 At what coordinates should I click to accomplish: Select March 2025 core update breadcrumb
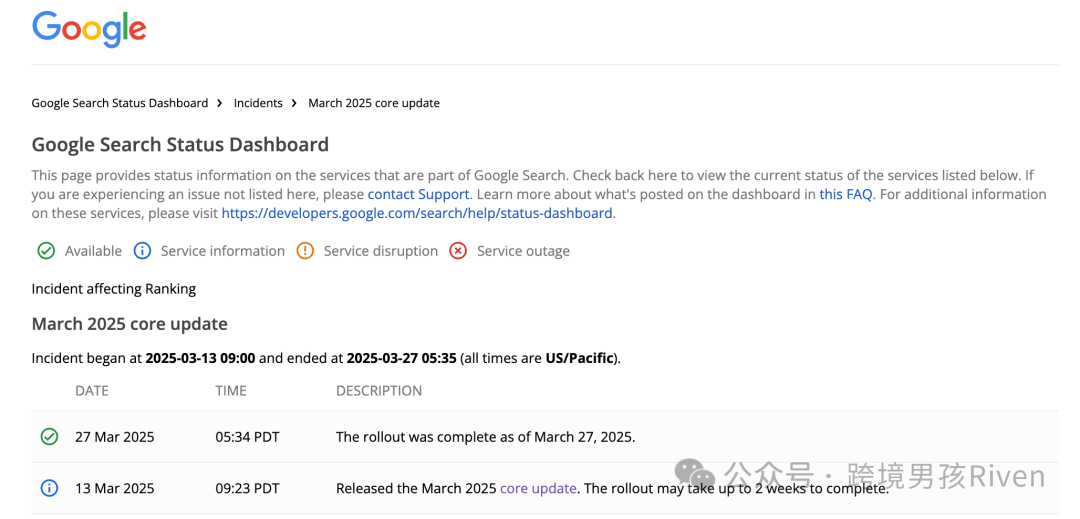tap(374, 103)
